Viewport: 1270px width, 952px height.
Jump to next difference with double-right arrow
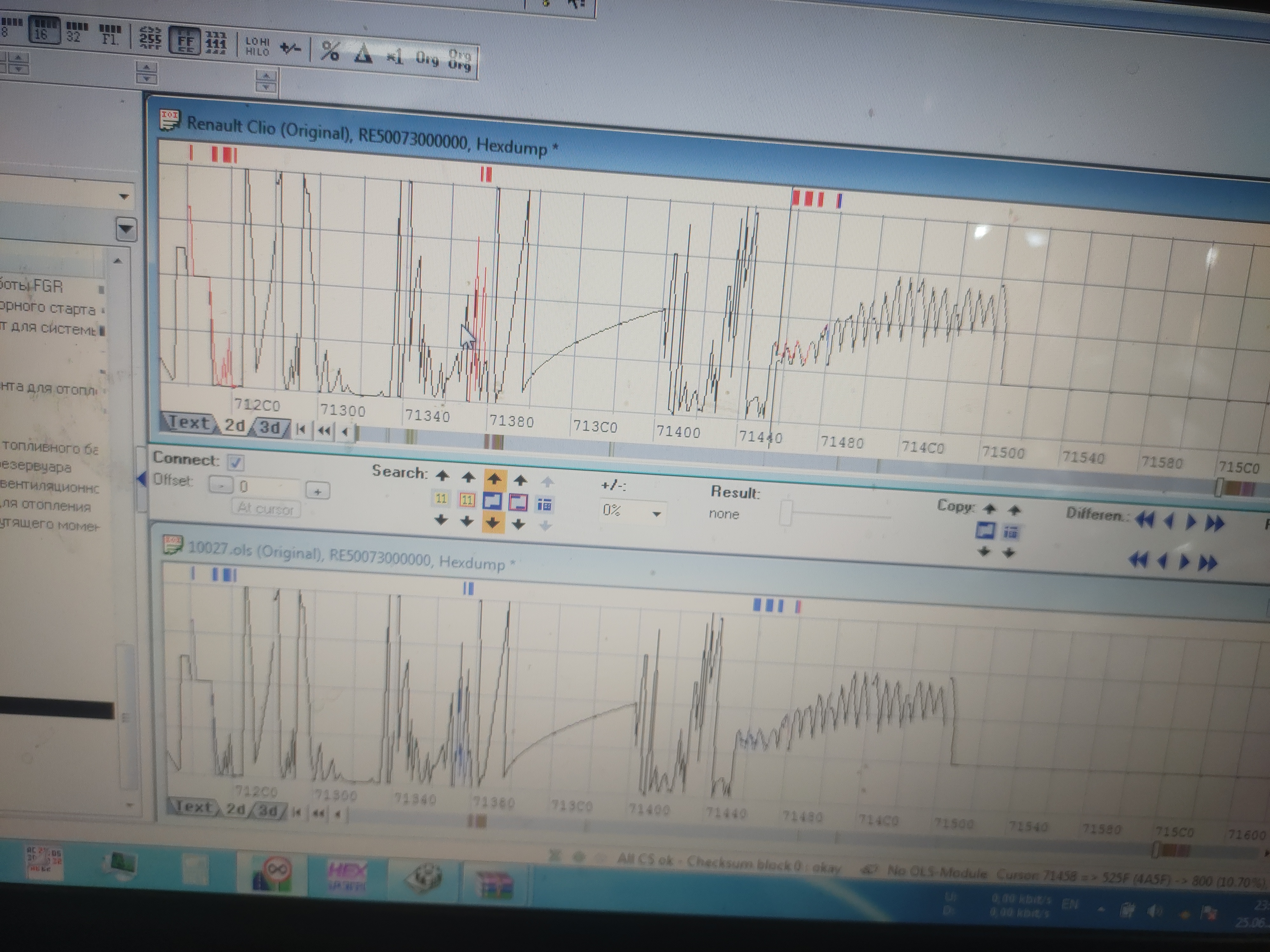tap(1214, 523)
